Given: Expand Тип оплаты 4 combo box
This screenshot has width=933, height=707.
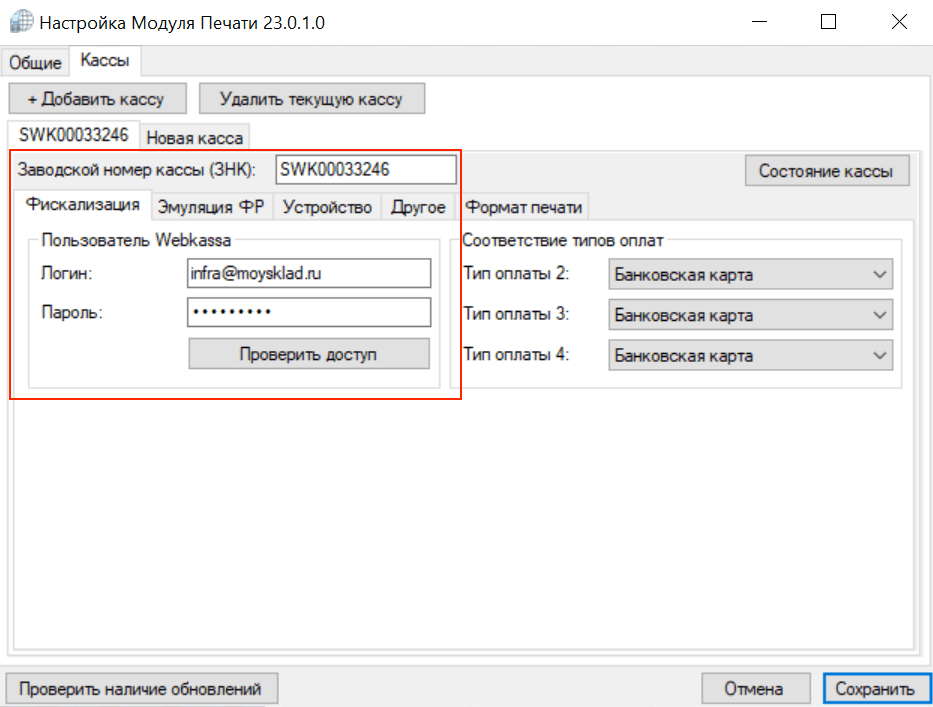Looking at the screenshot, I should pyautogui.click(x=750, y=355).
